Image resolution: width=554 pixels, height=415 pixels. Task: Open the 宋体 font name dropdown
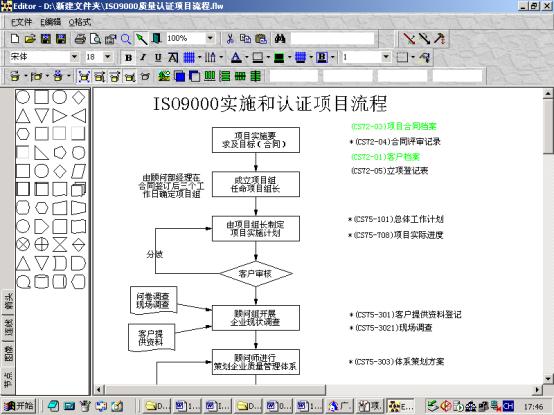coord(74,57)
